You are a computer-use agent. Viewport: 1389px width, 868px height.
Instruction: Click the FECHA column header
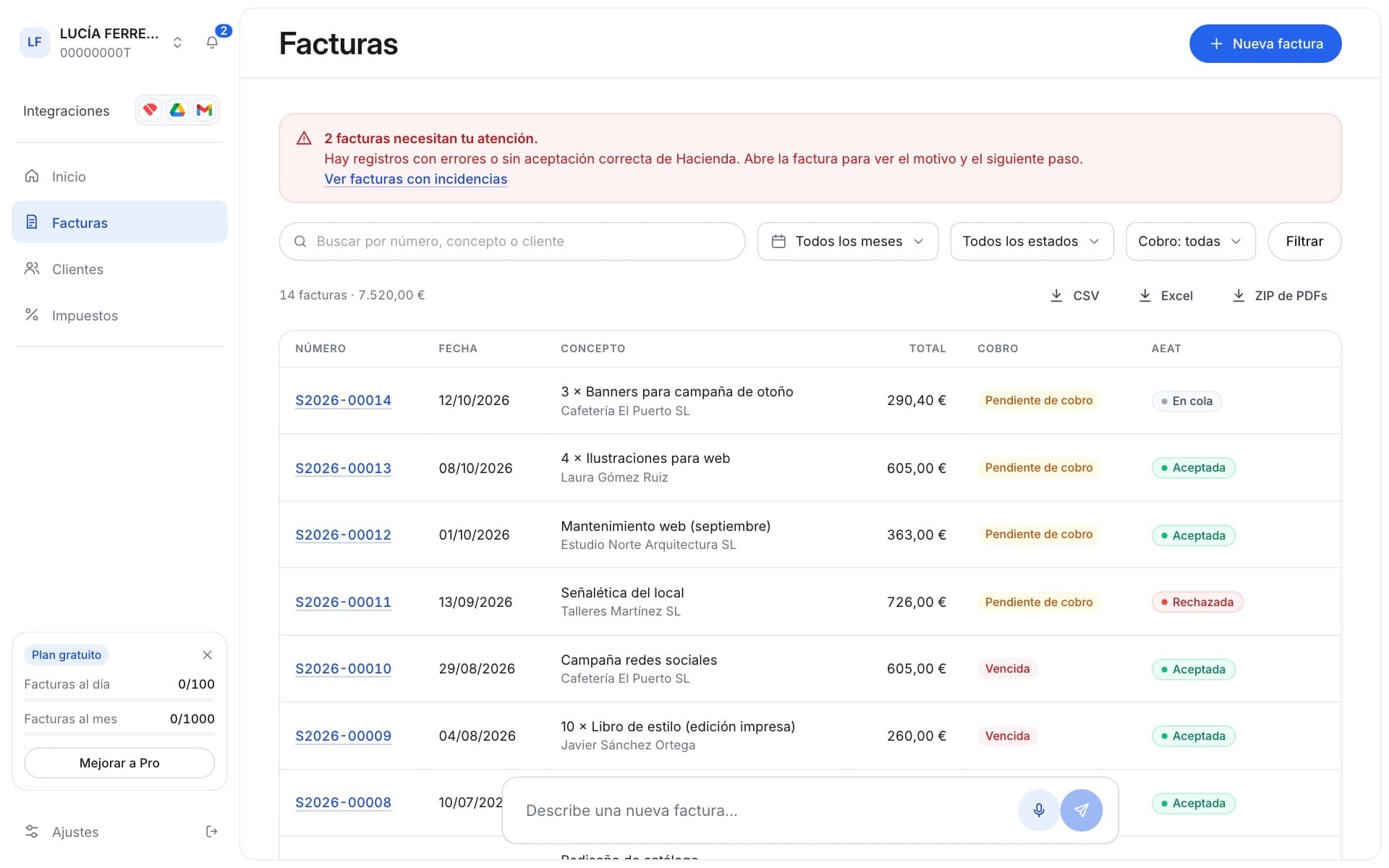pos(458,349)
